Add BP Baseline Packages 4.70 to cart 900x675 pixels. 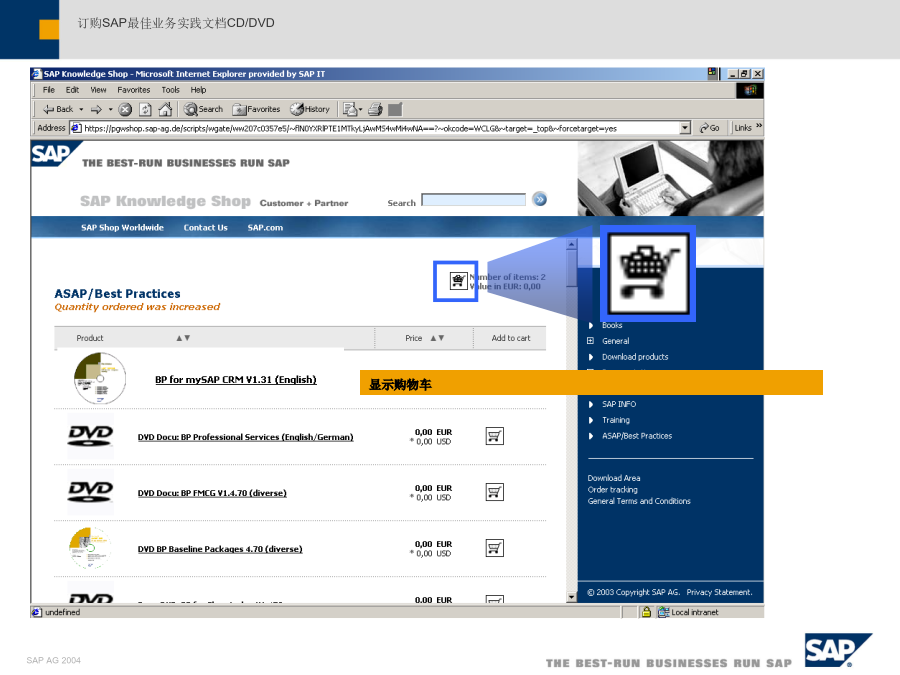click(x=495, y=548)
